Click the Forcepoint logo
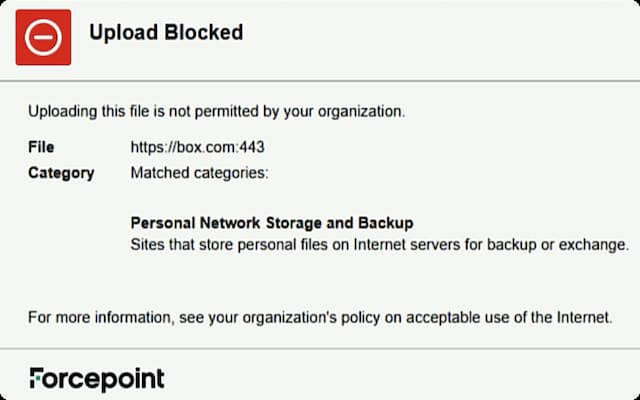Viewport: 640px width, 400px height. pyautogui.click(x=96, y=379)
